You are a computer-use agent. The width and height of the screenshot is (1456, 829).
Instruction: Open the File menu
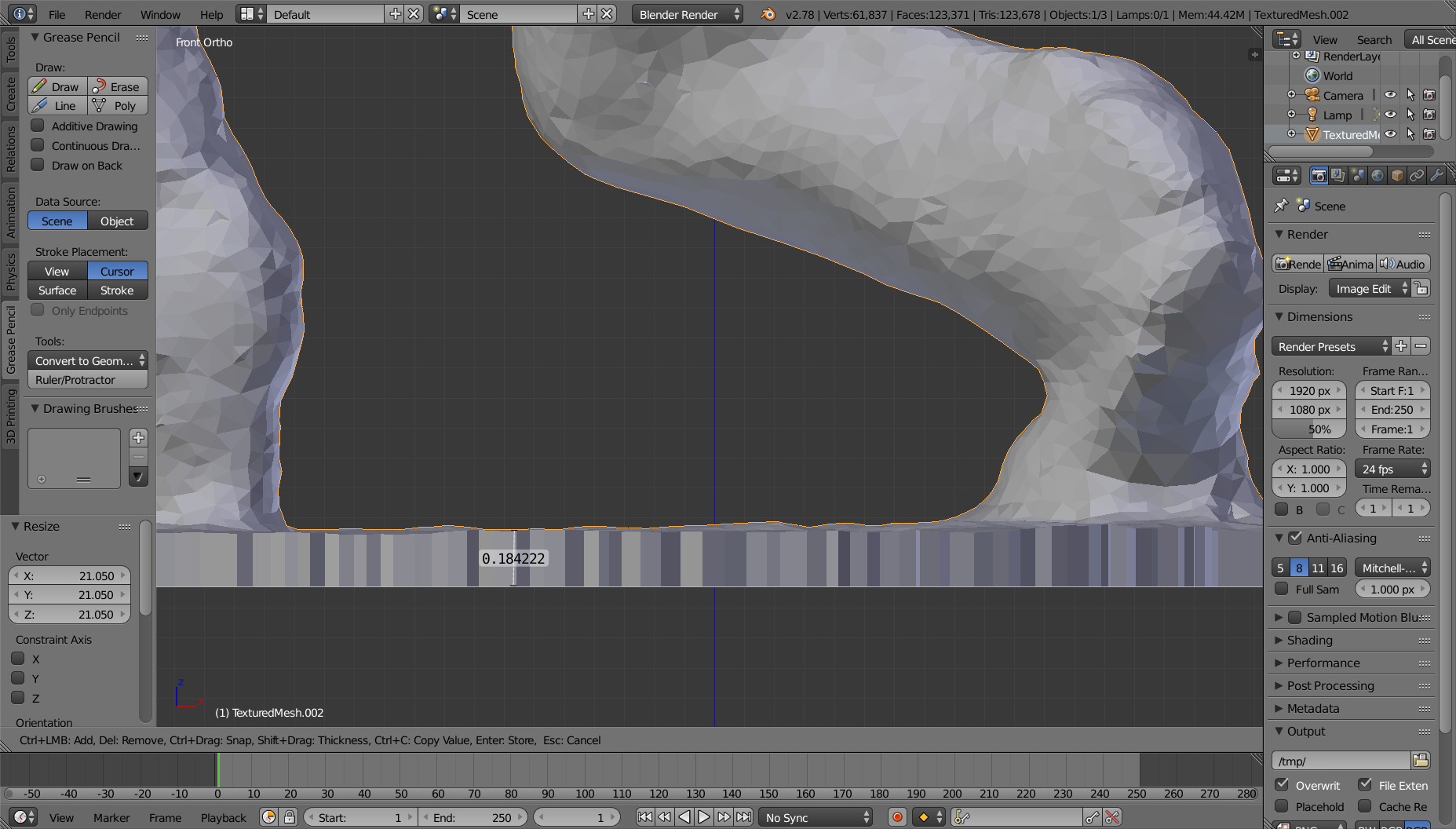tap(57, 14)
